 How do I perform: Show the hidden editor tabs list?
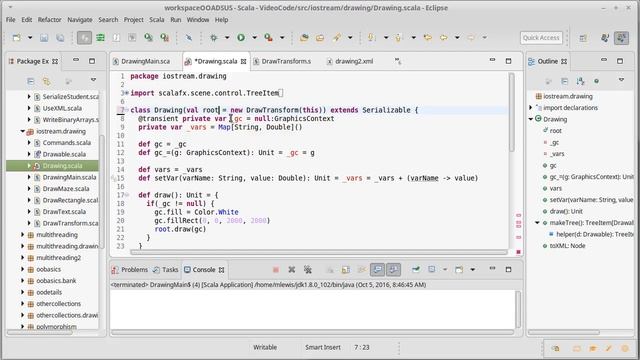click(398, 61)
